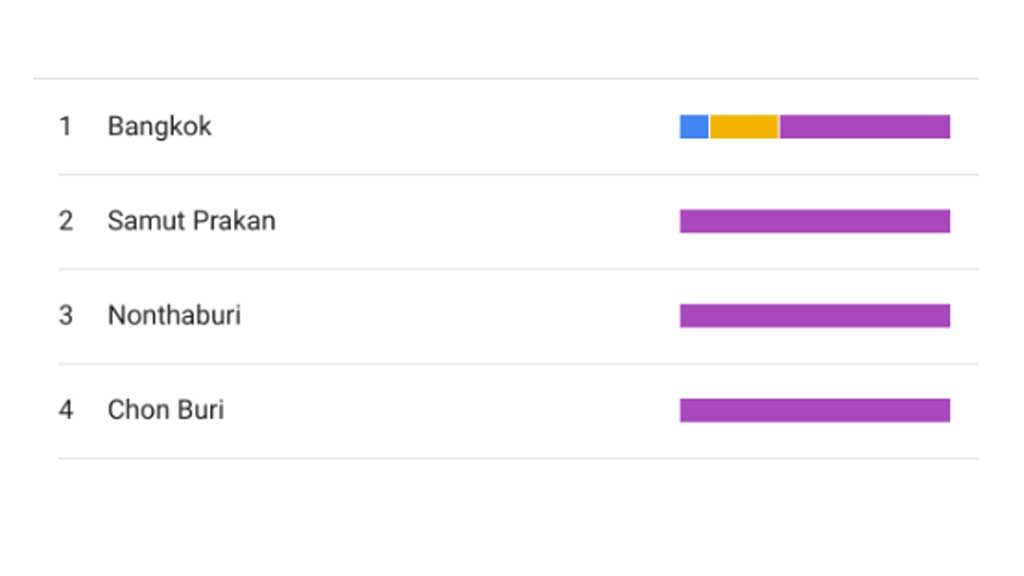Click the divider between Samut Prakan and Nonthaburi
The width and height of the screenshot is (1024, 576).
click(x=517, y=269)
